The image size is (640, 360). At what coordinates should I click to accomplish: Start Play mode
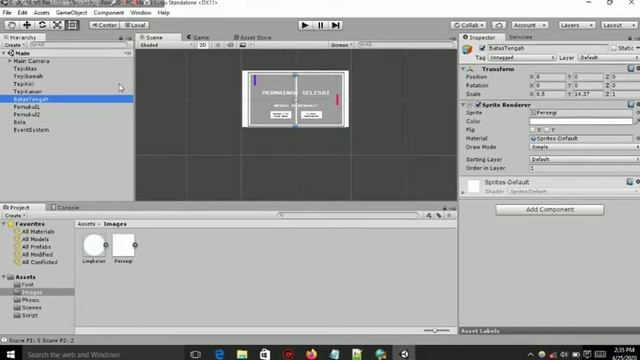point(304,25)
